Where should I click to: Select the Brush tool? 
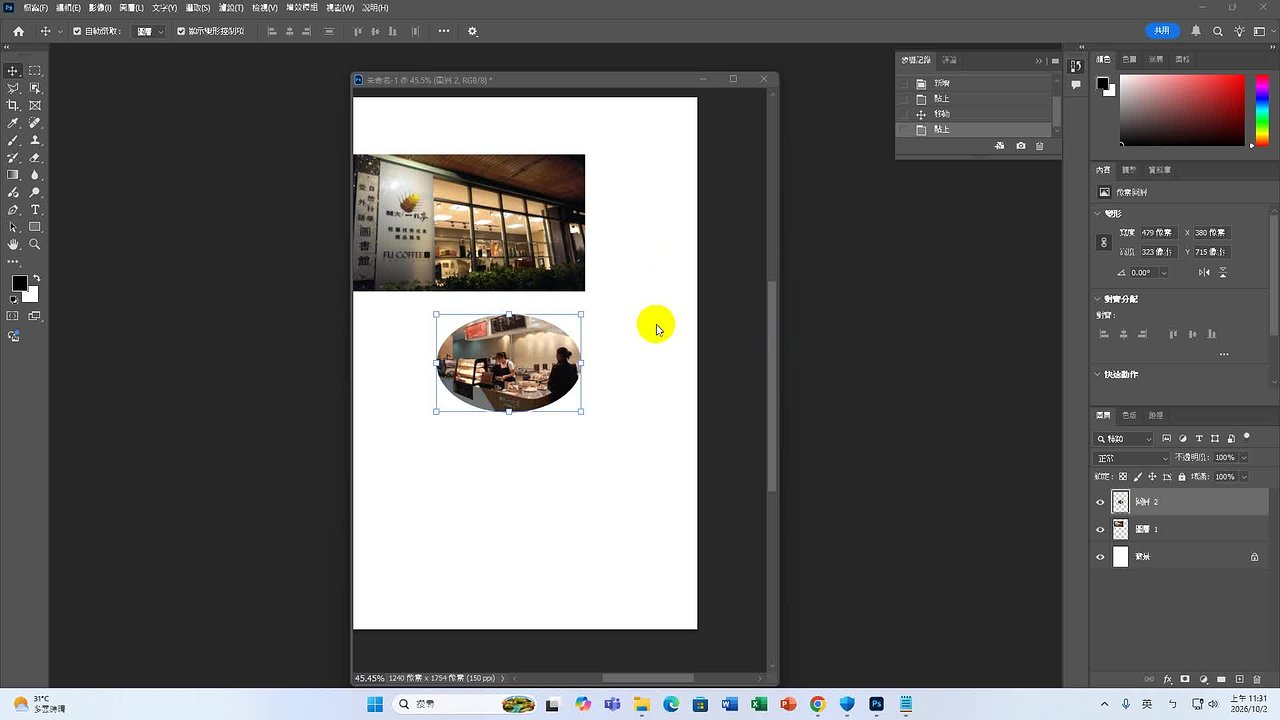click(13, 141)
